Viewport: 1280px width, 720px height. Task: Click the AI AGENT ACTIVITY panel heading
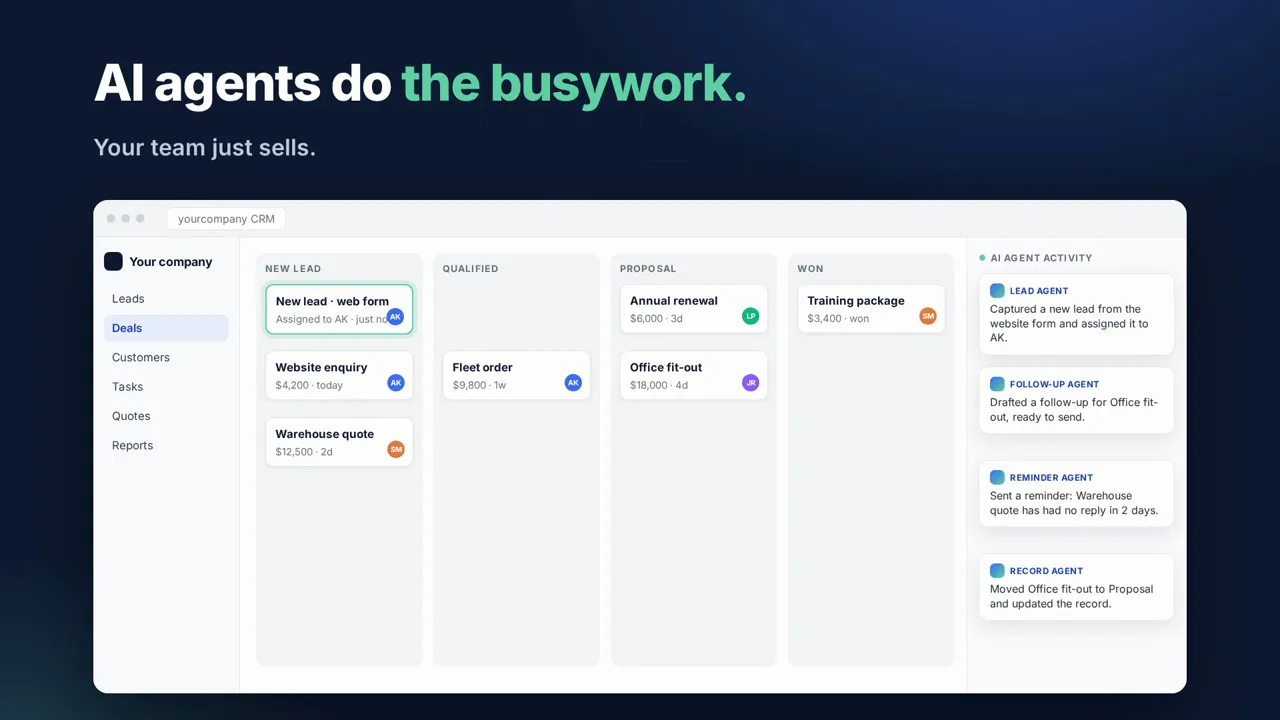pos(1041,257)
